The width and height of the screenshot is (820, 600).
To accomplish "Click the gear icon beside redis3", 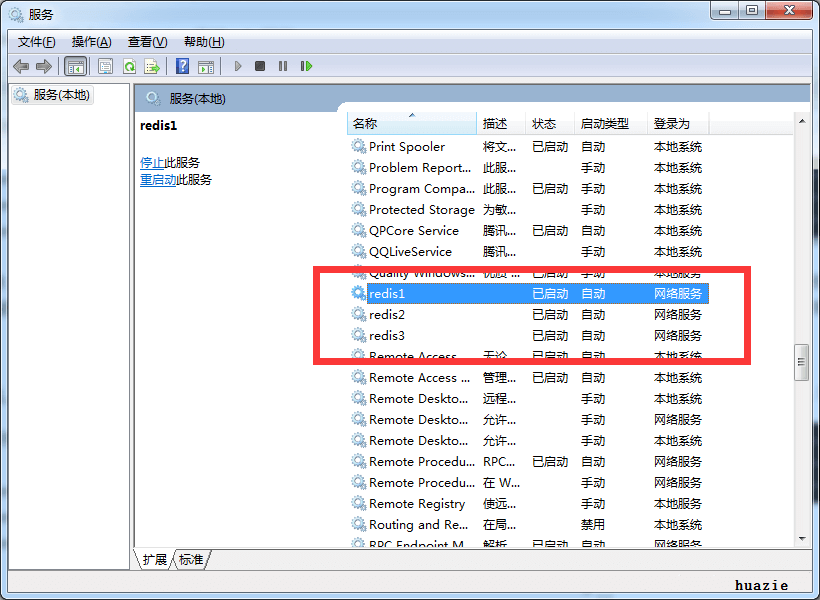I will tap(358, 334).
